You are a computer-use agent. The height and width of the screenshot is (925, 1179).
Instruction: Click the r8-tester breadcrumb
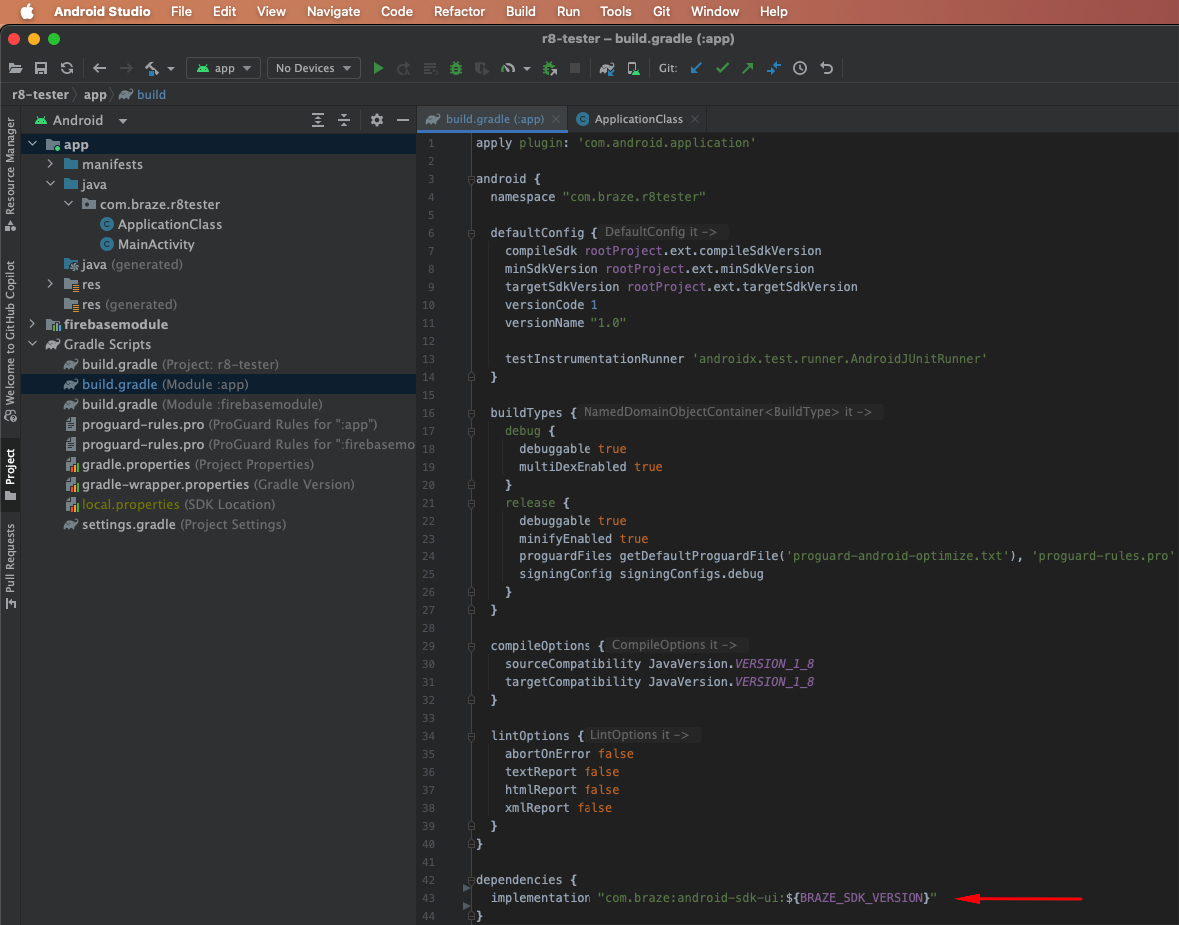[x=40, y=95]
